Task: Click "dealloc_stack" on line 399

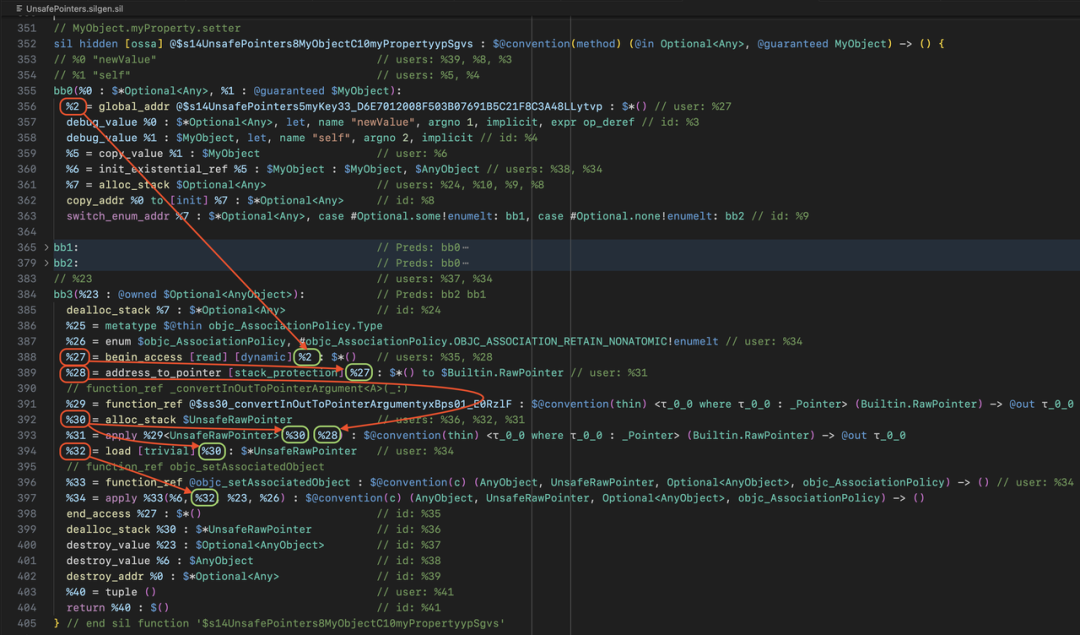Action: click(x=108, y=530)
